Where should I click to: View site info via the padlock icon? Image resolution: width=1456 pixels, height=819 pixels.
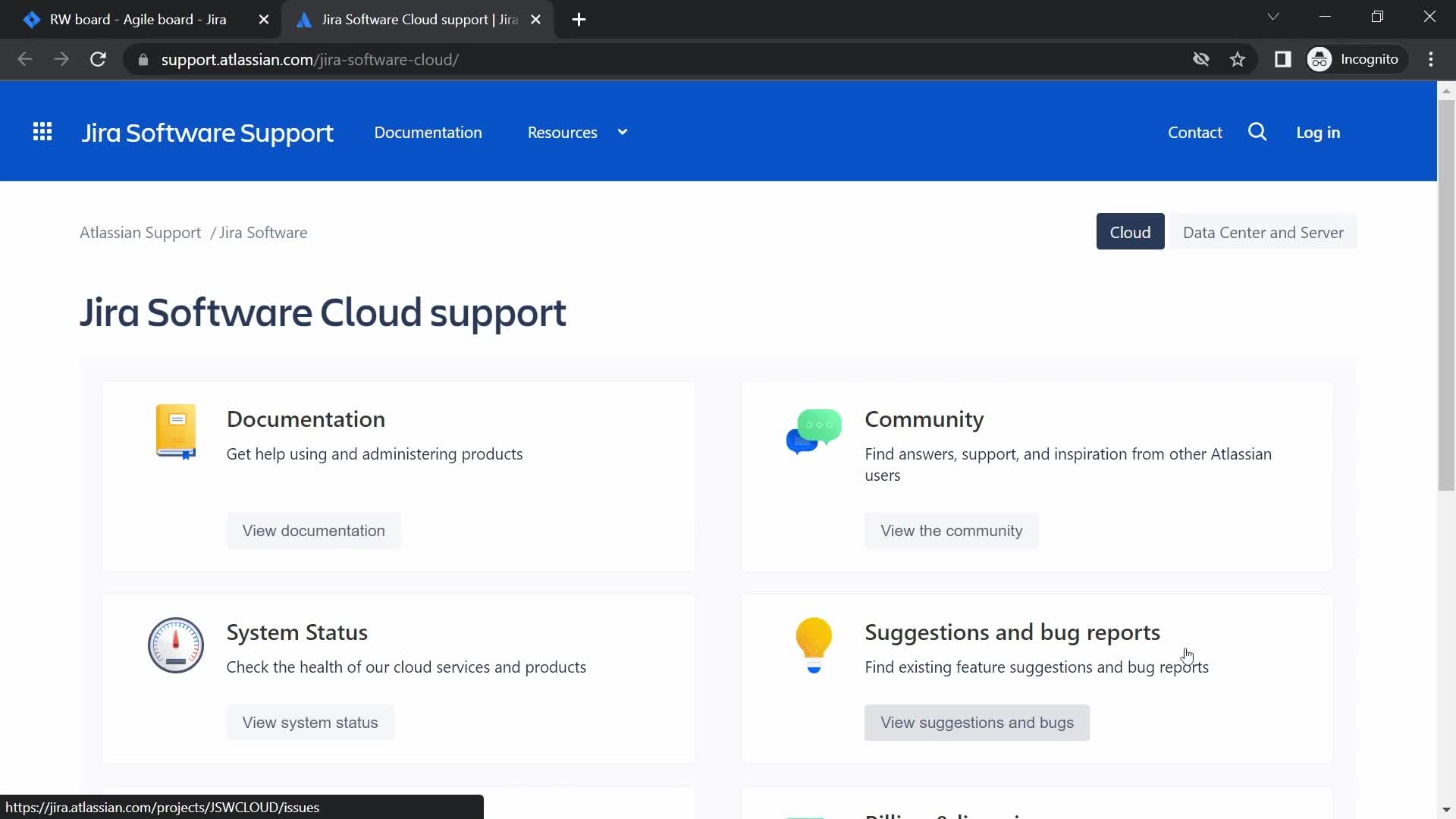point(143,60)
